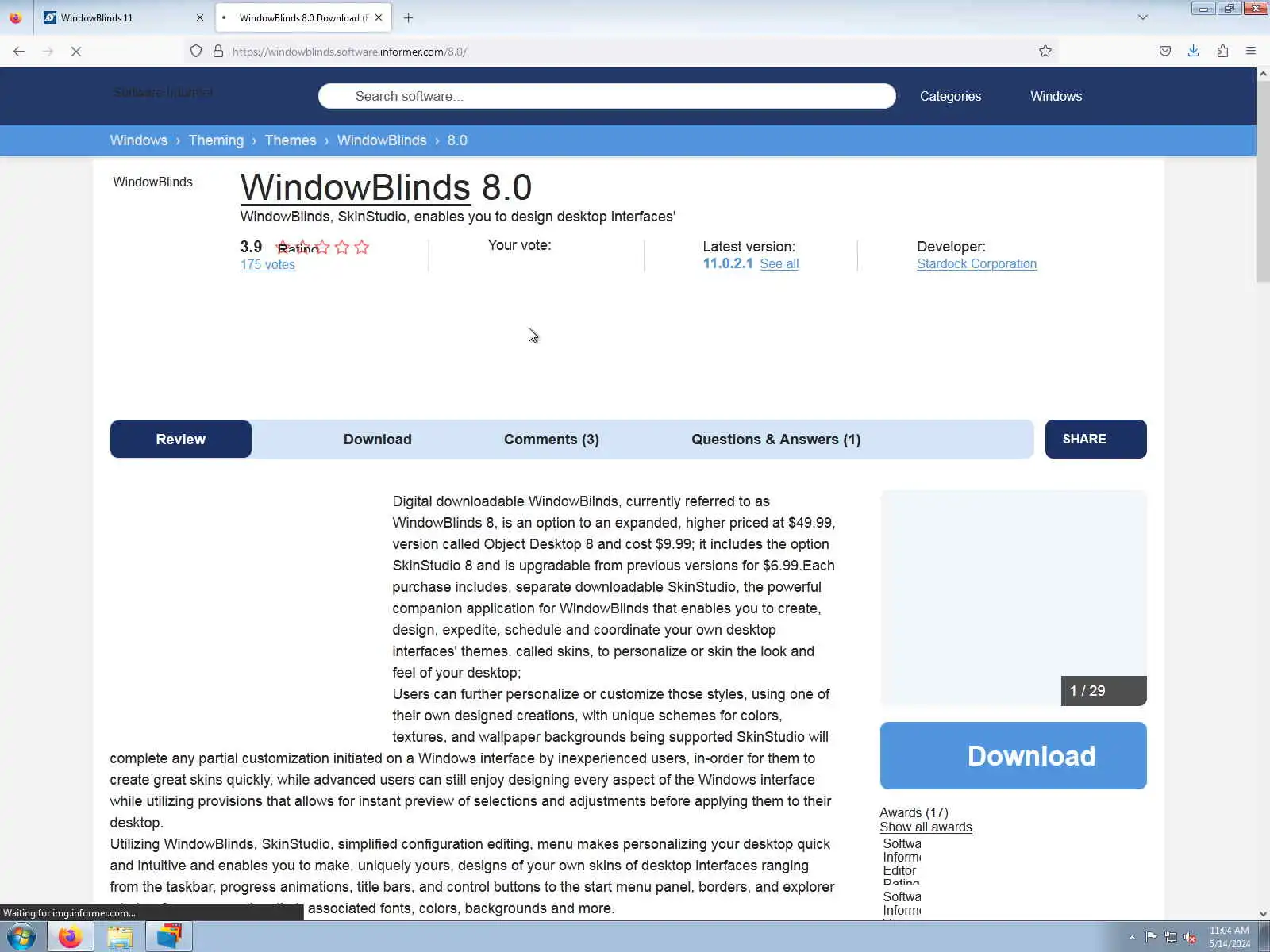Click the WindowBlinds 8.0 title heading
The height and width of the screenshot is (952, 1270).
pos(386,187)
